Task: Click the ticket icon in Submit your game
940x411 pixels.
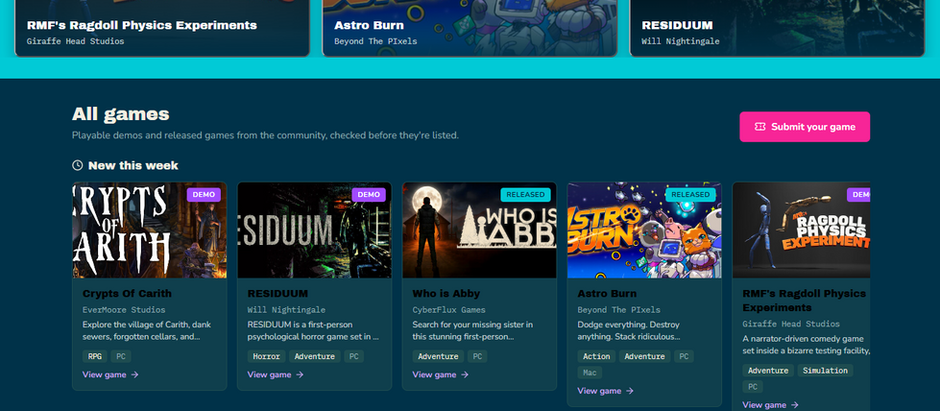Action: point(760,126)
